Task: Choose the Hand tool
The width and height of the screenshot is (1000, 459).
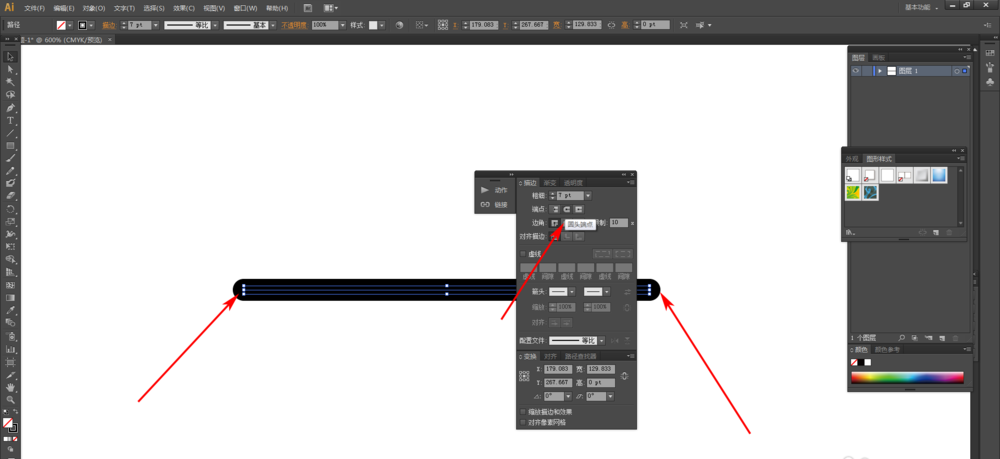Action: tap(10, 386)
